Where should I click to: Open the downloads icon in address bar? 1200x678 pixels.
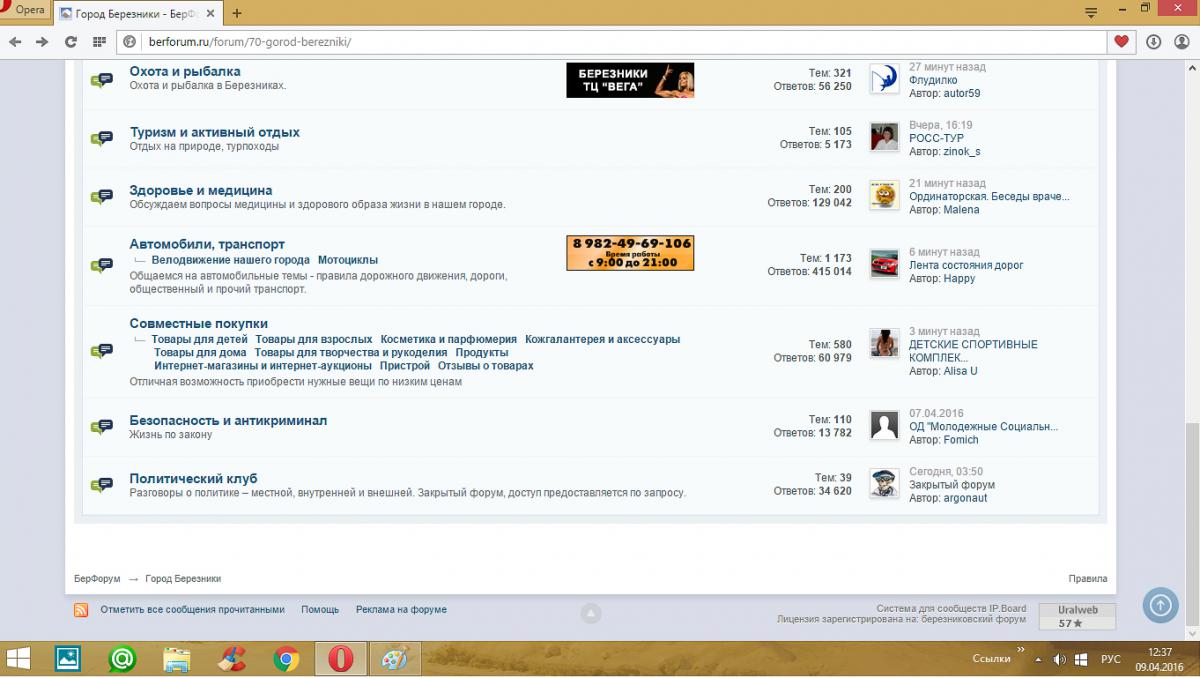pyautogui.click(x=1153, y=42)
